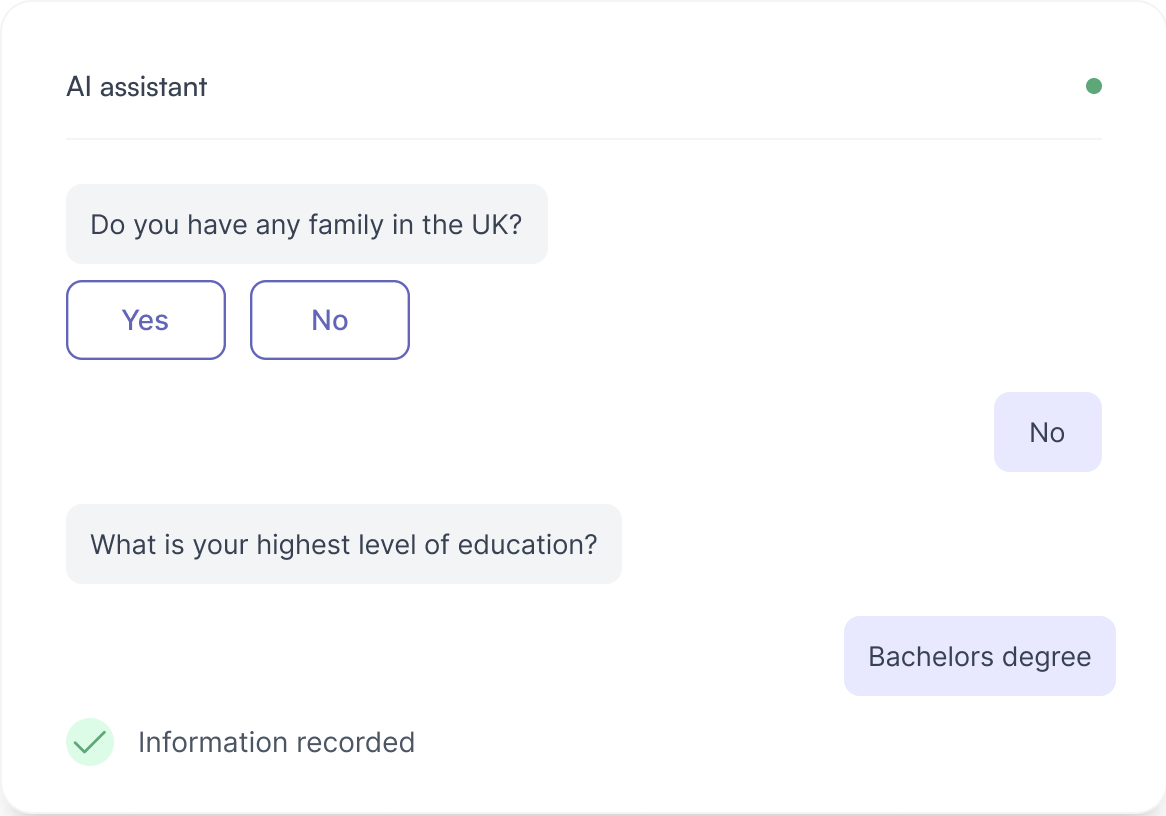Click the education question message bubble
1166x816 pixels.
pyautogui.click(x=344, y=544)
